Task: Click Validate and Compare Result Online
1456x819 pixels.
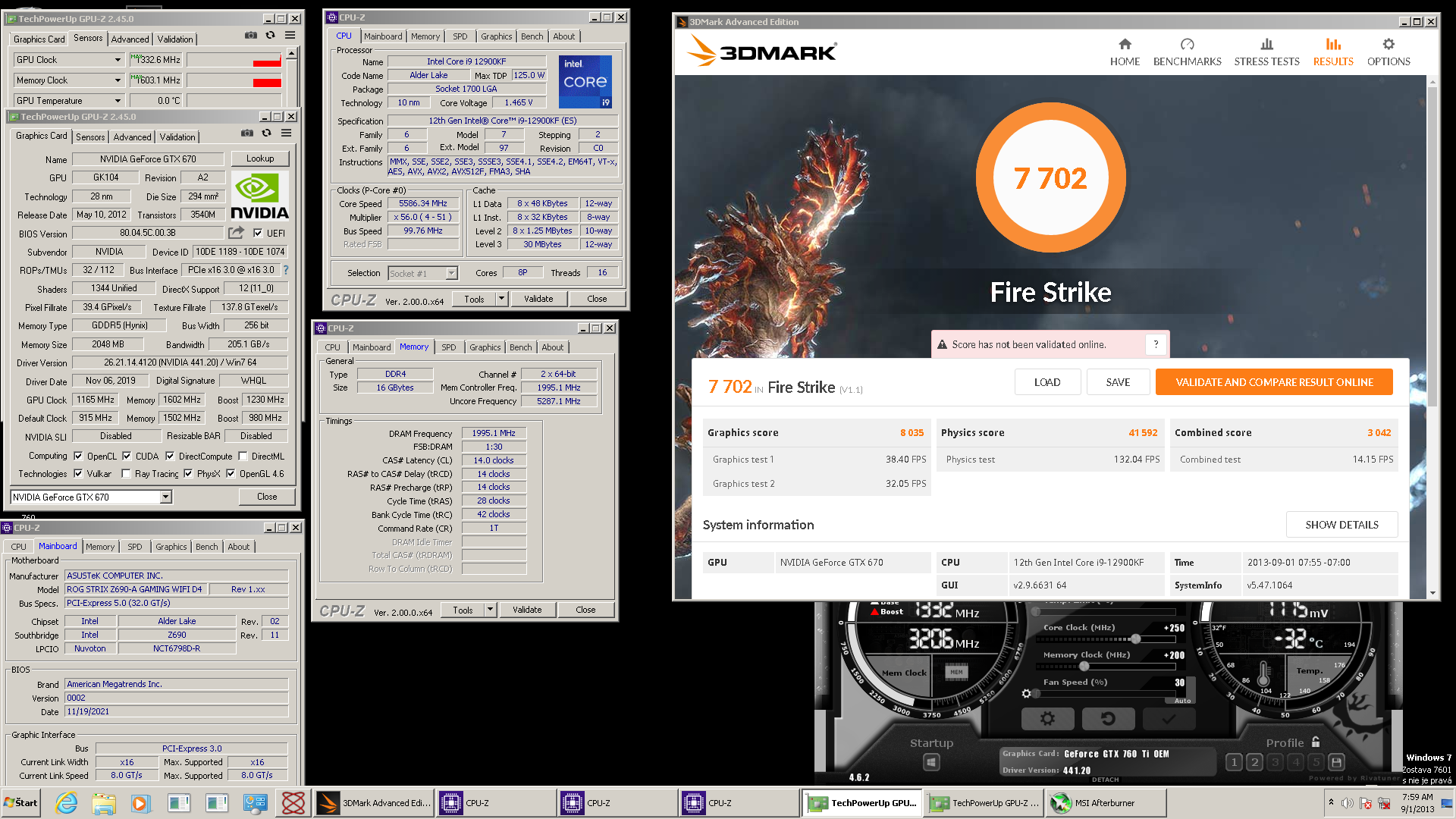Action: pyautogui.click(x=1274, y=382)
